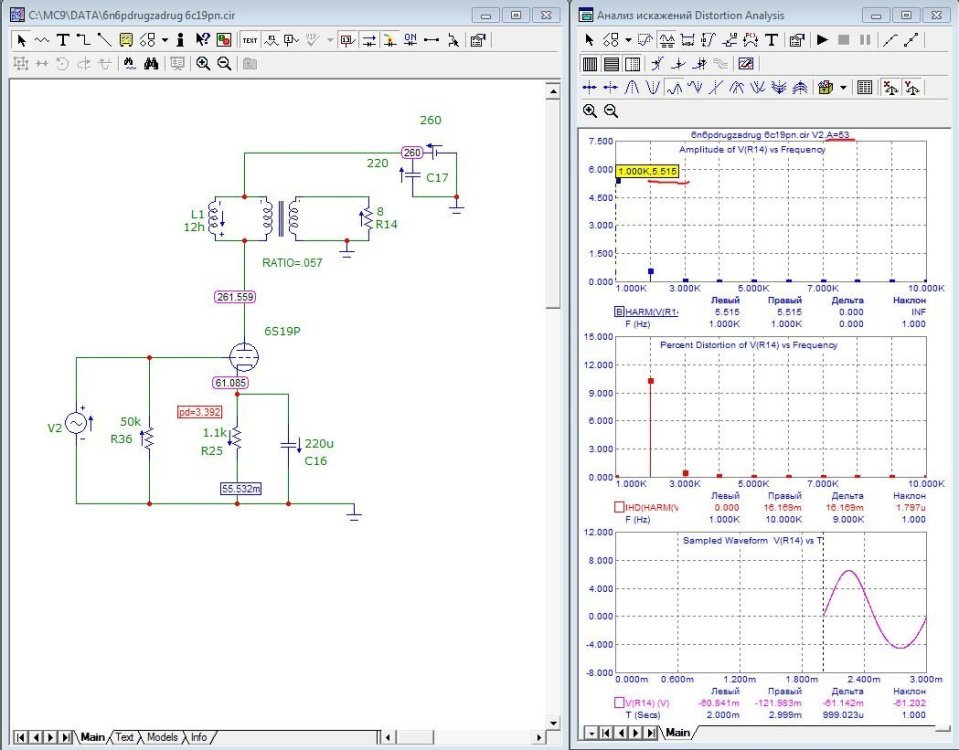This screenshot has height=750, width=959.
Task: Open dropdown arrow beside the analysis shapes tool
Action: (x=627, y=40)
